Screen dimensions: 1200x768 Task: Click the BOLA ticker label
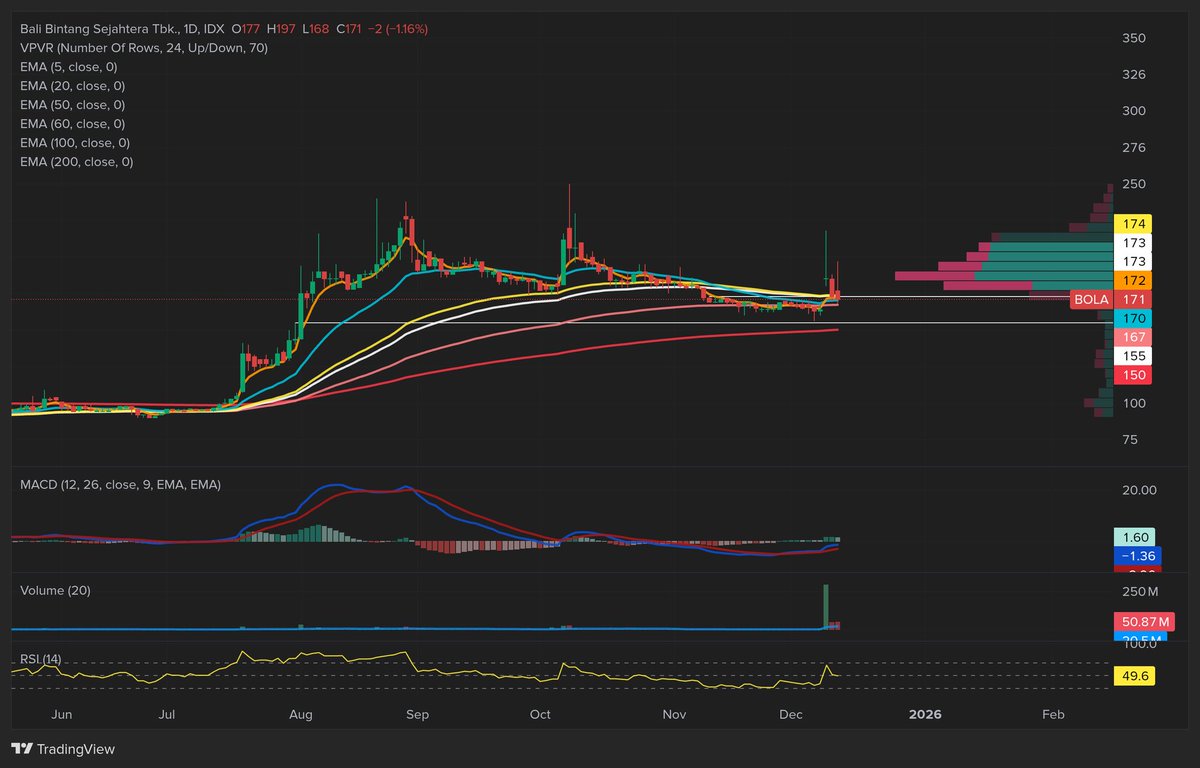1090,299
